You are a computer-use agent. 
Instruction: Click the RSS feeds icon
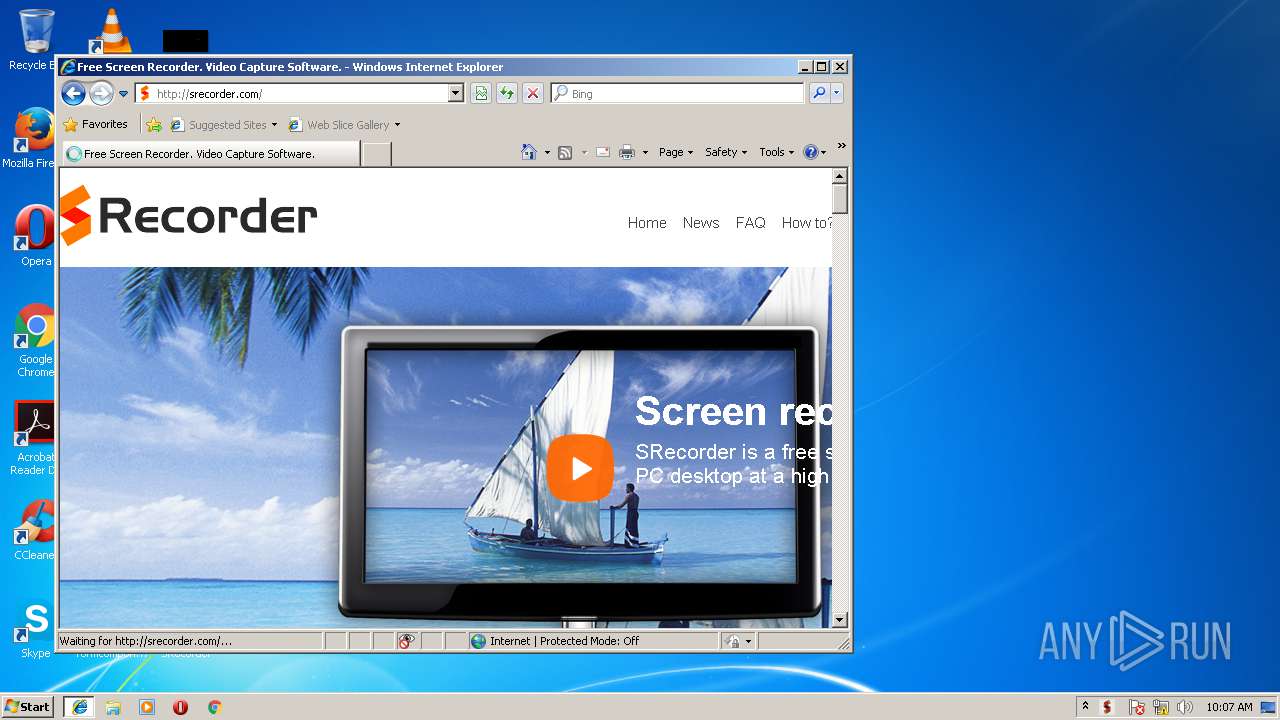pos(565,152)
